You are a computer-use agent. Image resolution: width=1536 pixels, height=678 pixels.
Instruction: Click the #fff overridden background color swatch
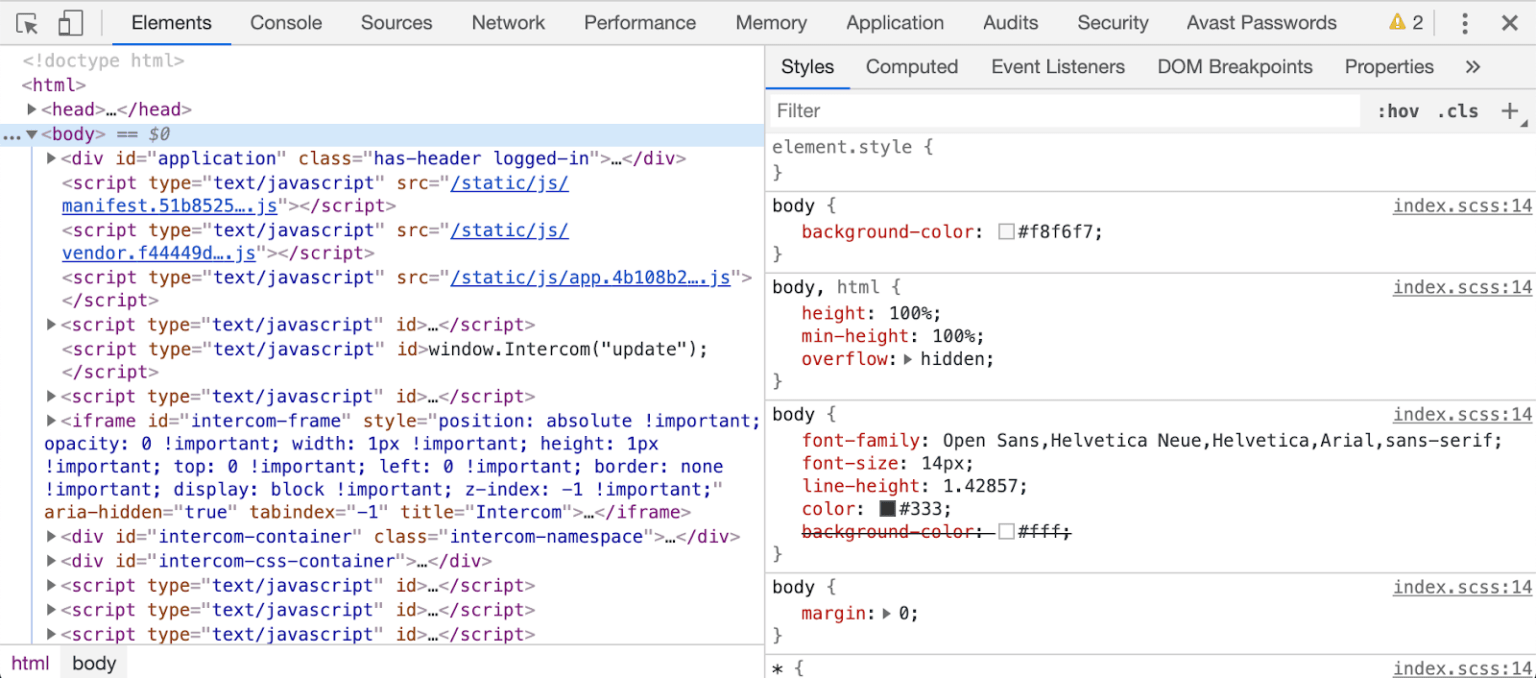pyautogui.click(x=1007, y=532)
